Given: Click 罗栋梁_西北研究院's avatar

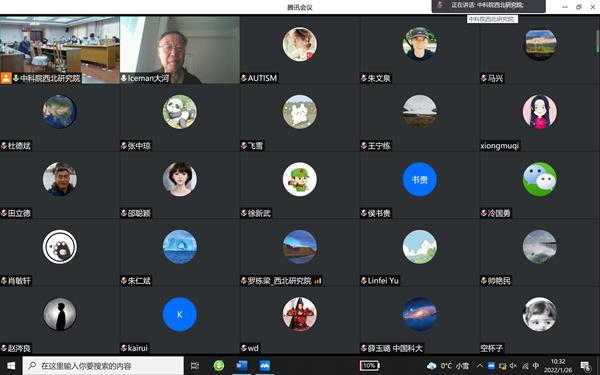Looking at the screenshot, I should click(300, 247).
